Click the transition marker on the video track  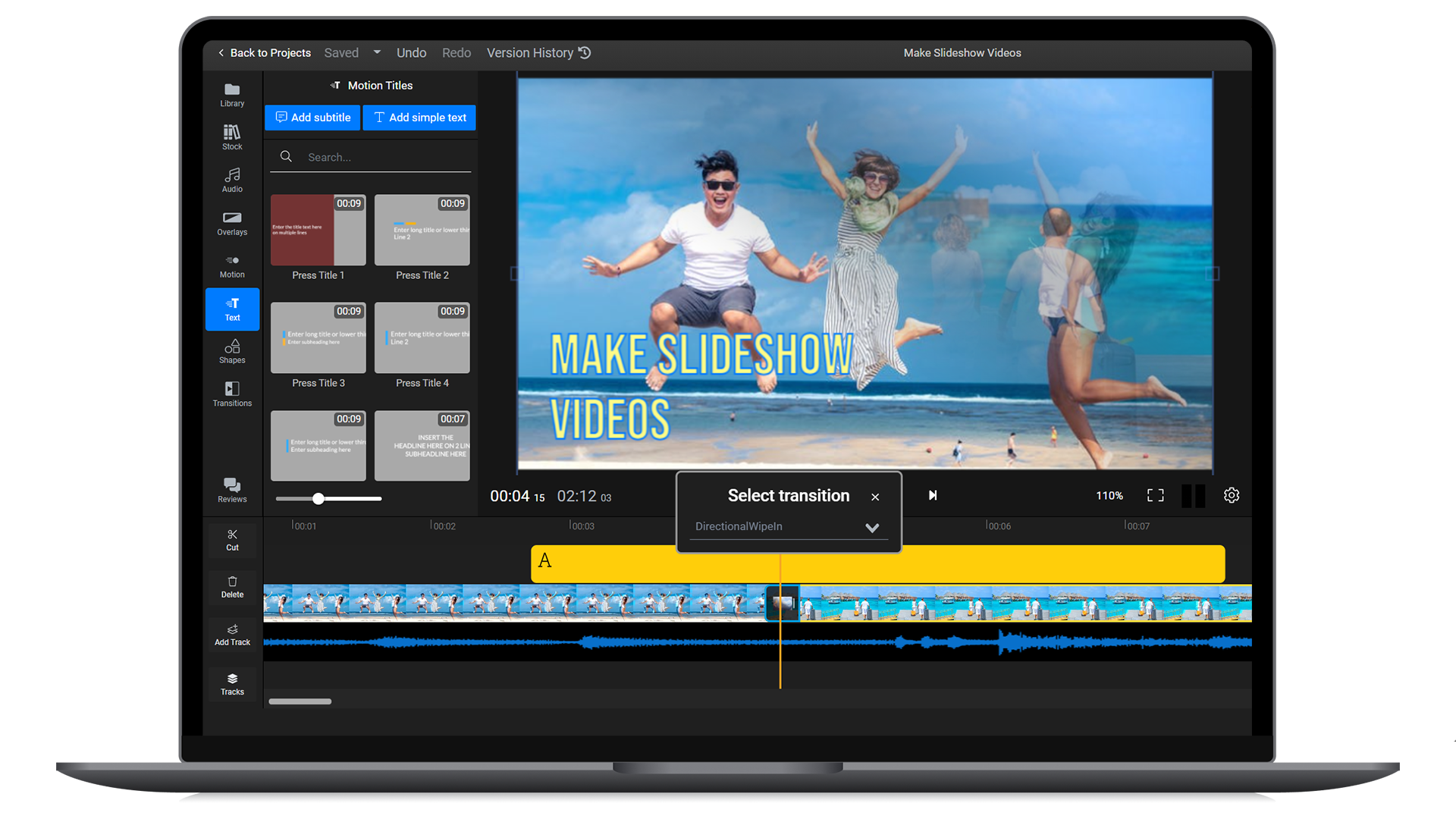click(783, 604)
